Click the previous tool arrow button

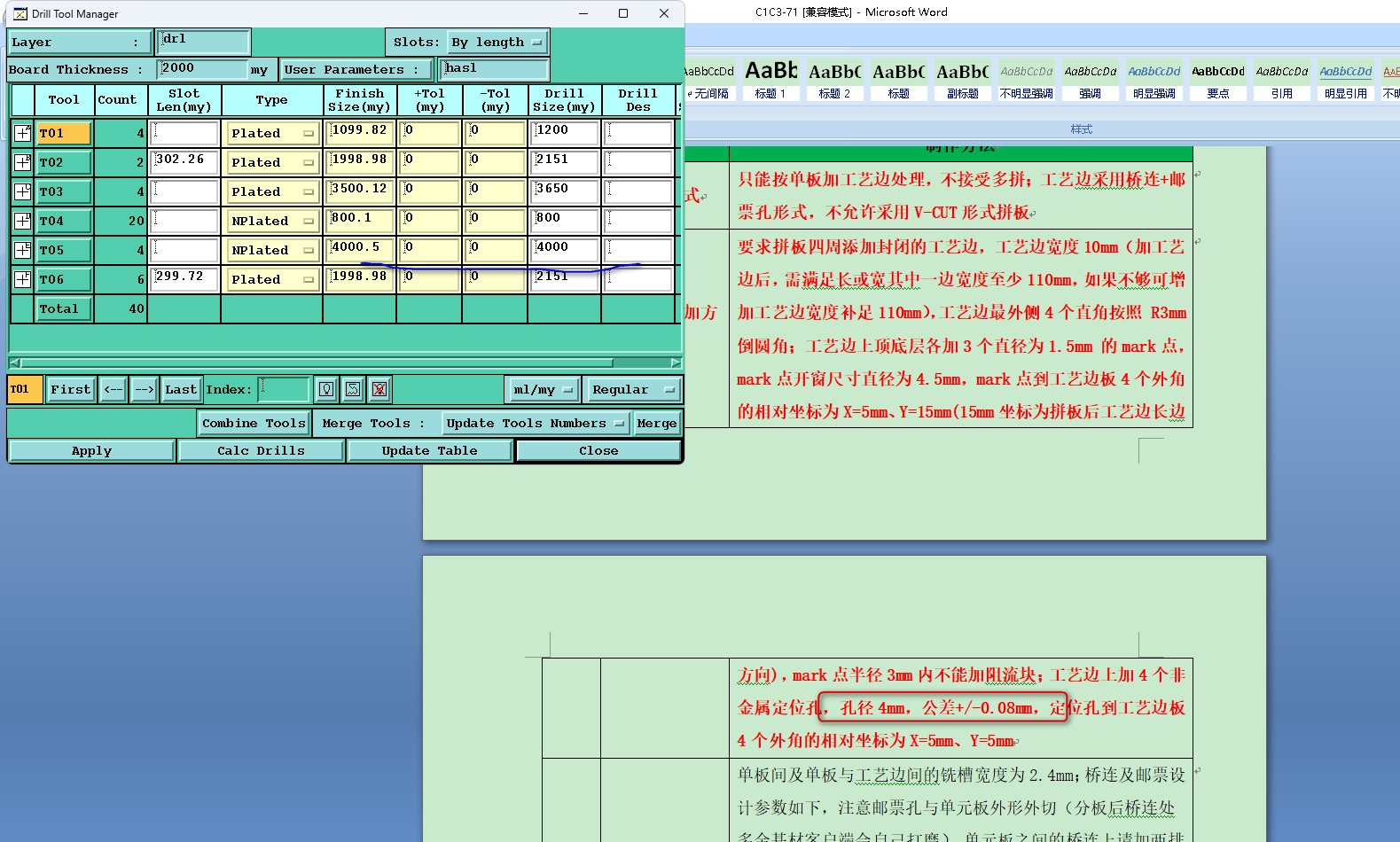113,389
